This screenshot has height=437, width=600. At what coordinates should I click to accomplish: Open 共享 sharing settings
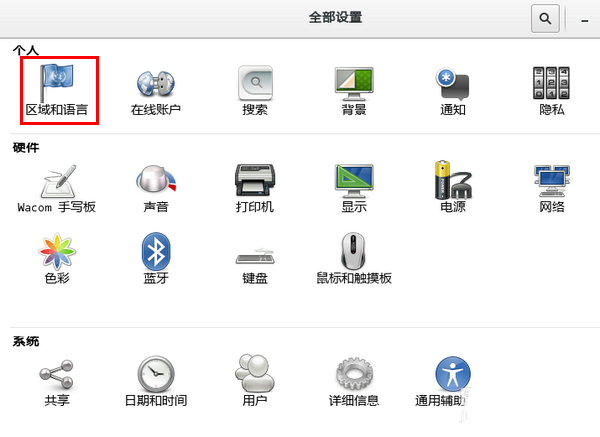57,382
